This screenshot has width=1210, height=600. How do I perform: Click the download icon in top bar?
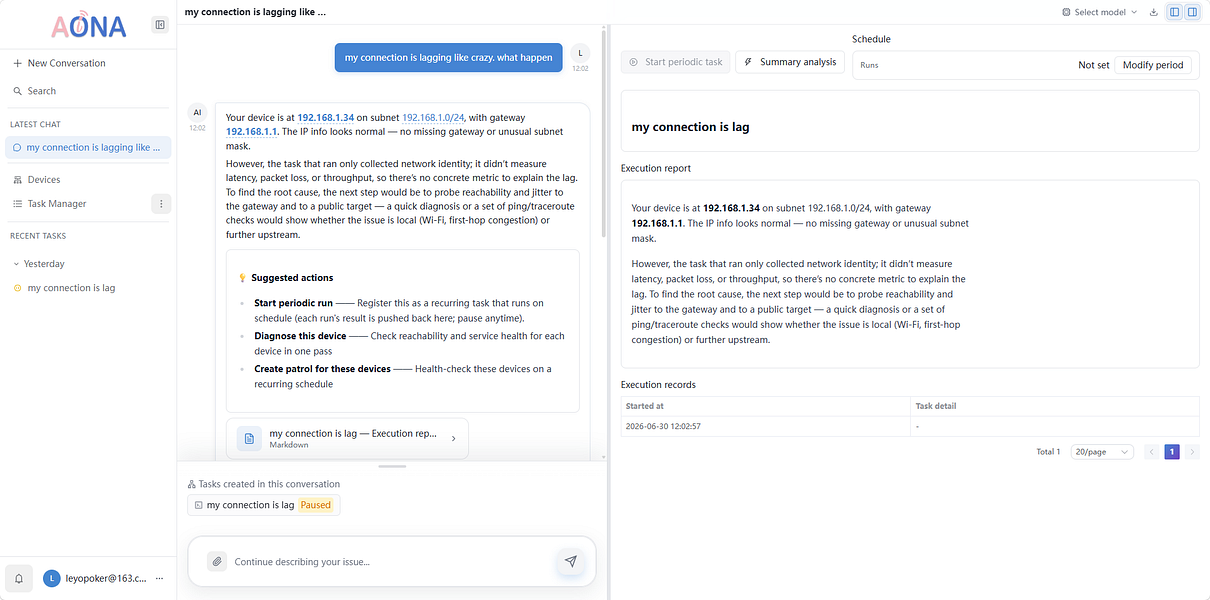coord(1154,12)
